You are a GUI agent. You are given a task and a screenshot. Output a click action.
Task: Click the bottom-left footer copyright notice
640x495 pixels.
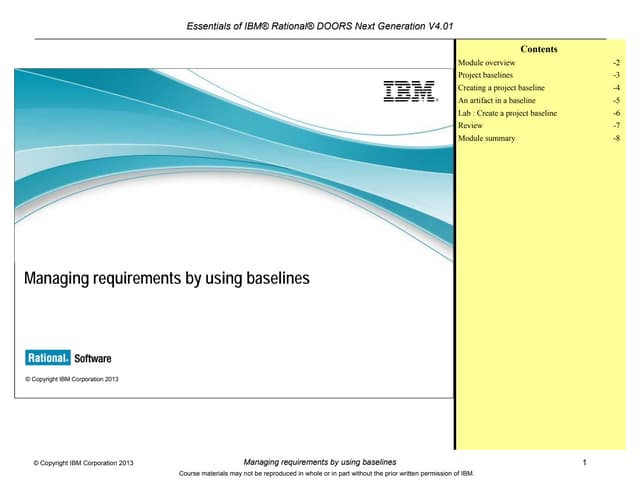point(83,463)
